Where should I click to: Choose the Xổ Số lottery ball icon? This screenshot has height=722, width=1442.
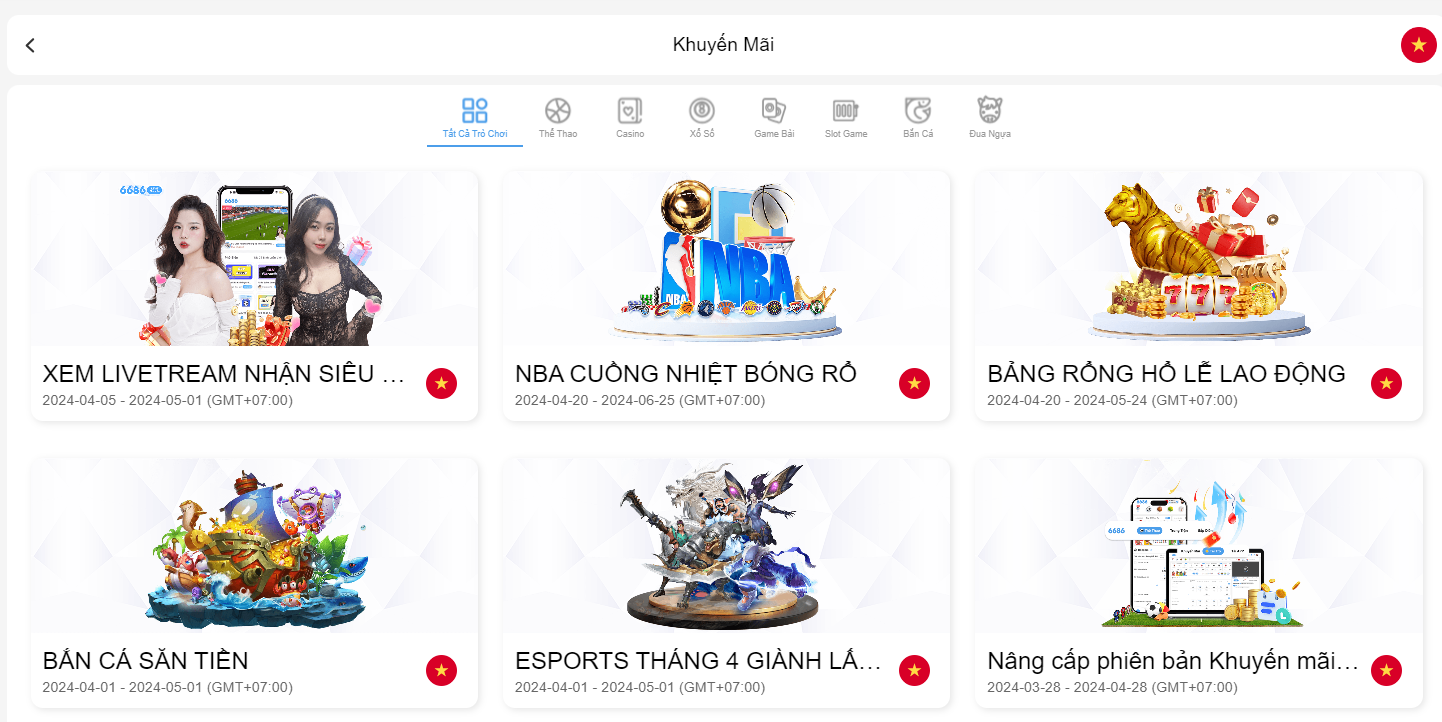(702, 110)
